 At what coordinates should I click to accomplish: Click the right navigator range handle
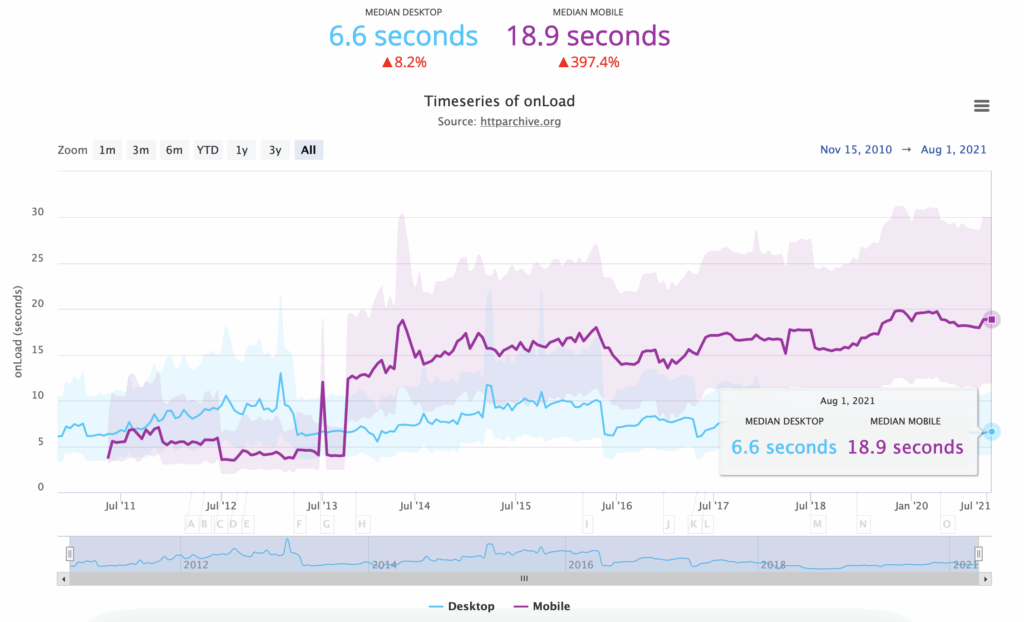978,554
